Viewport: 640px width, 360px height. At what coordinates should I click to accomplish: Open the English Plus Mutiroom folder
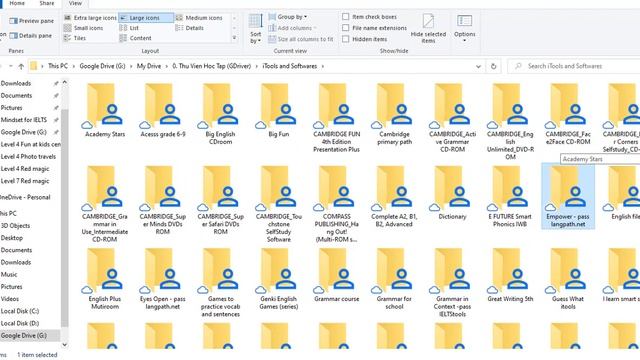(x=104, y=278)
